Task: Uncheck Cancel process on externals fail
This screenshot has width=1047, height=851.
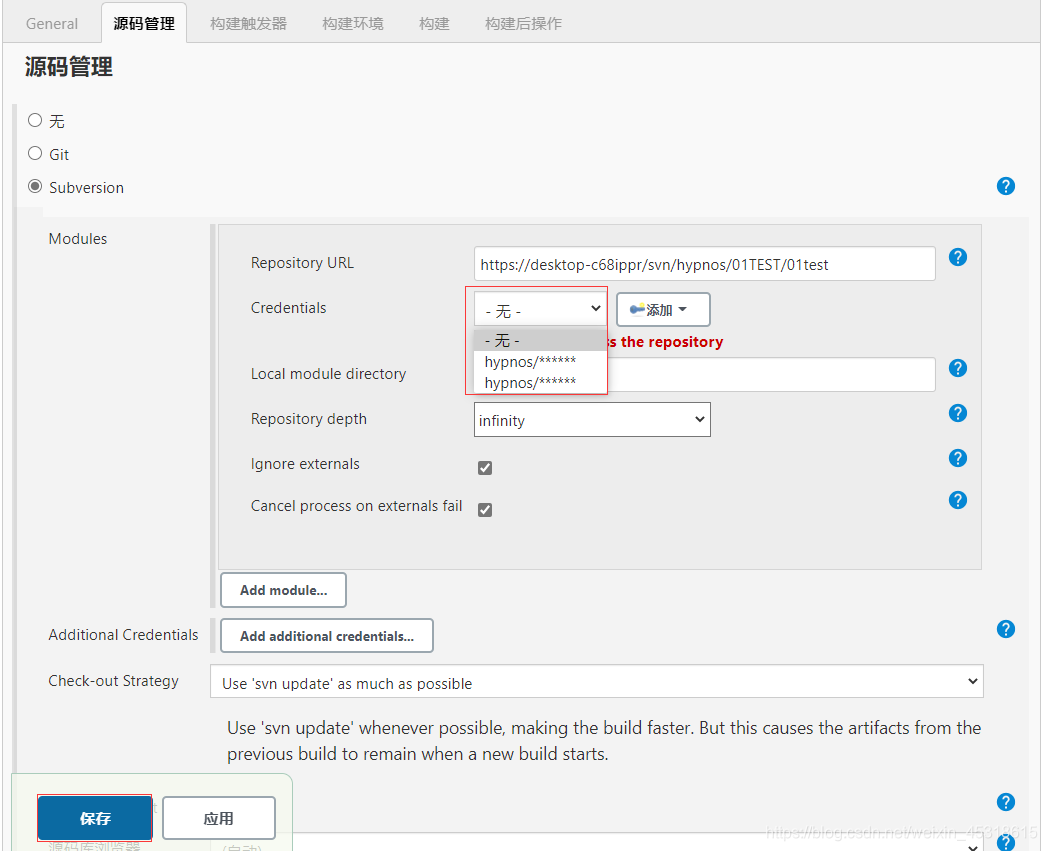Action: 484,509
